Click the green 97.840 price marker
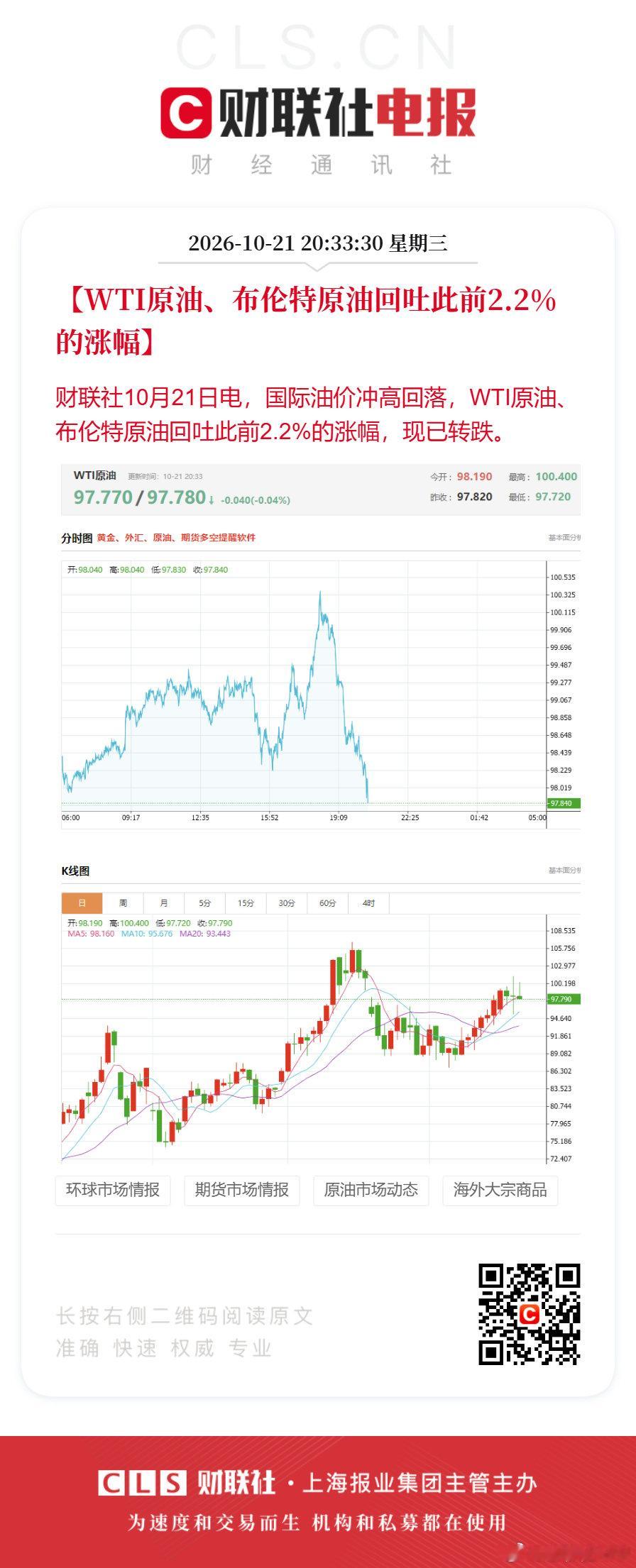The image size is (636, 1568). click(564, 803)
